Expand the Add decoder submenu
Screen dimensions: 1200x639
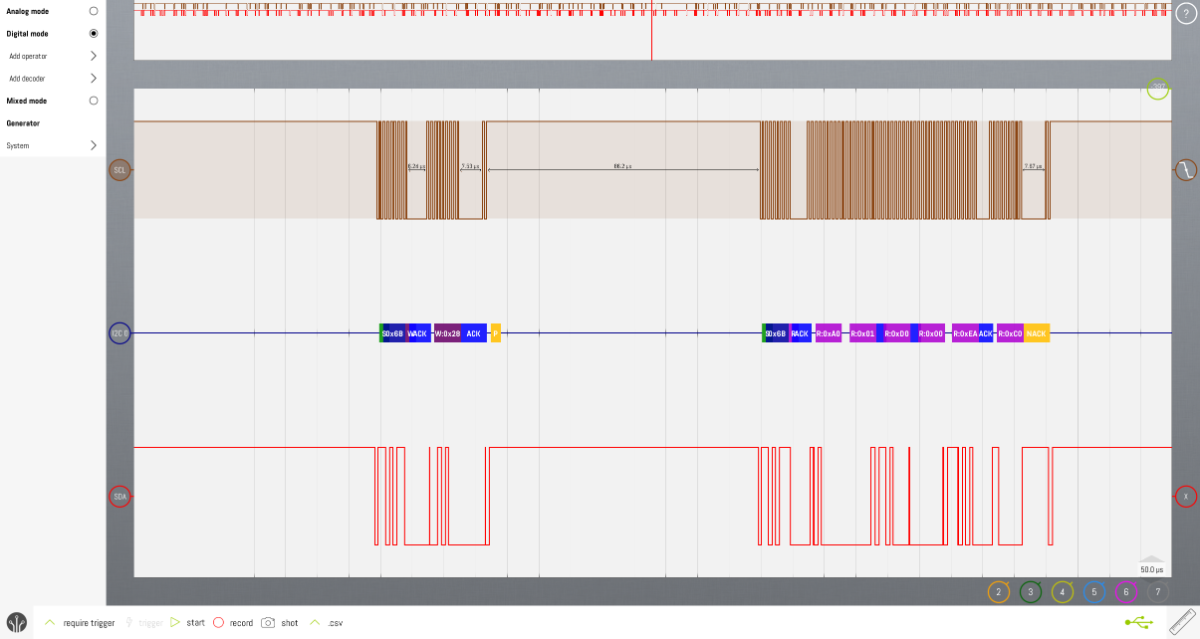coord(93,78)
